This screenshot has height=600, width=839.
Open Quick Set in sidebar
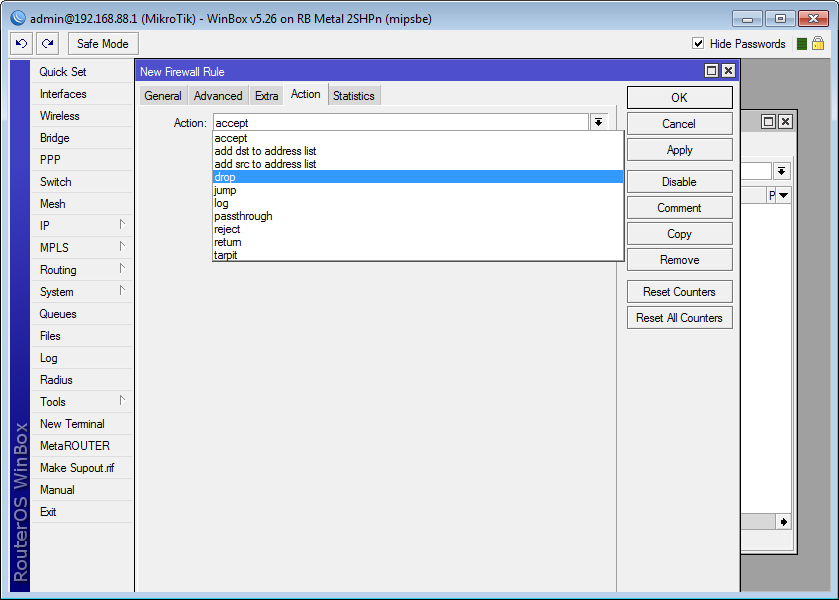pos(82,72)
